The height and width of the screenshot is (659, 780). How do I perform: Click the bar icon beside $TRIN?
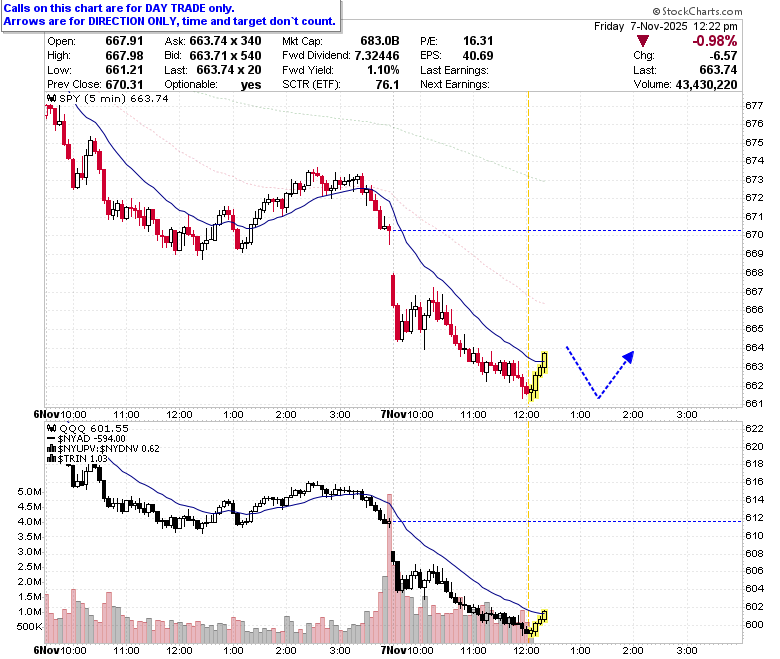point(52,459)
